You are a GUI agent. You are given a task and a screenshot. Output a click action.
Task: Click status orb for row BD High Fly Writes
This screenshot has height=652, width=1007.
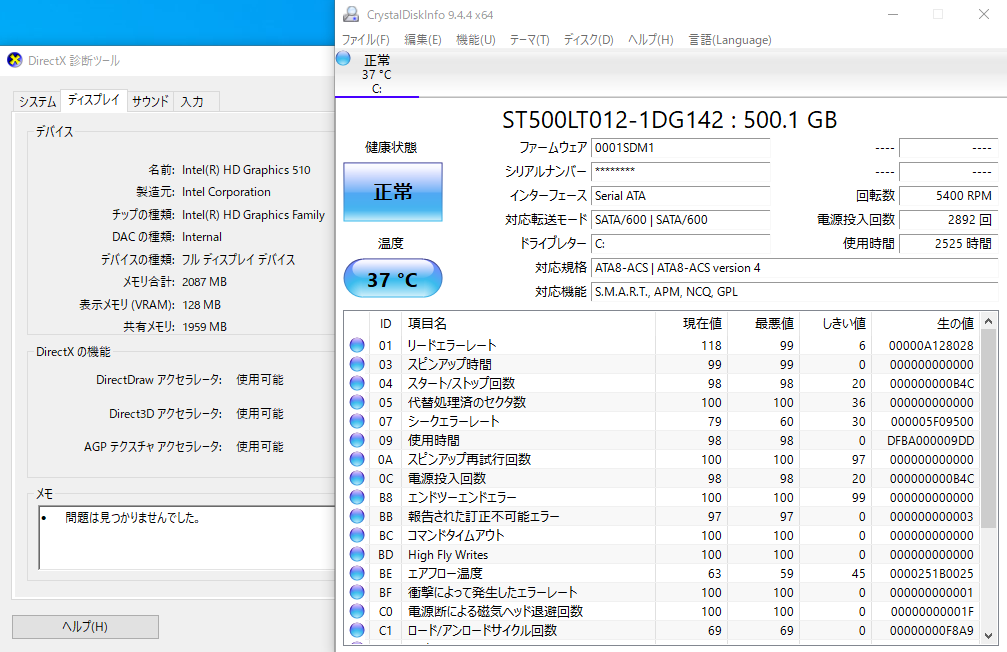click(357, 554)
